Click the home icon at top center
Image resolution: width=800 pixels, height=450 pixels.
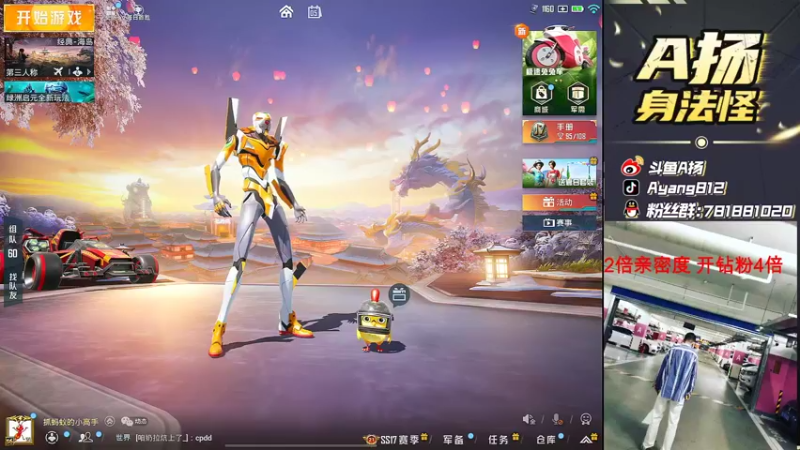click(x=286, y=12)
